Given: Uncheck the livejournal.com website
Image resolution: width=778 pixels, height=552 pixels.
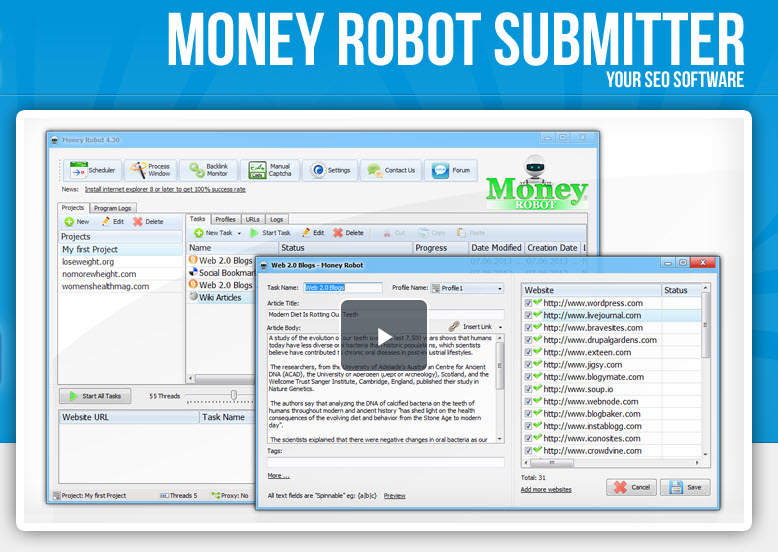Looking at the screenshot, I should pos(528,315).
